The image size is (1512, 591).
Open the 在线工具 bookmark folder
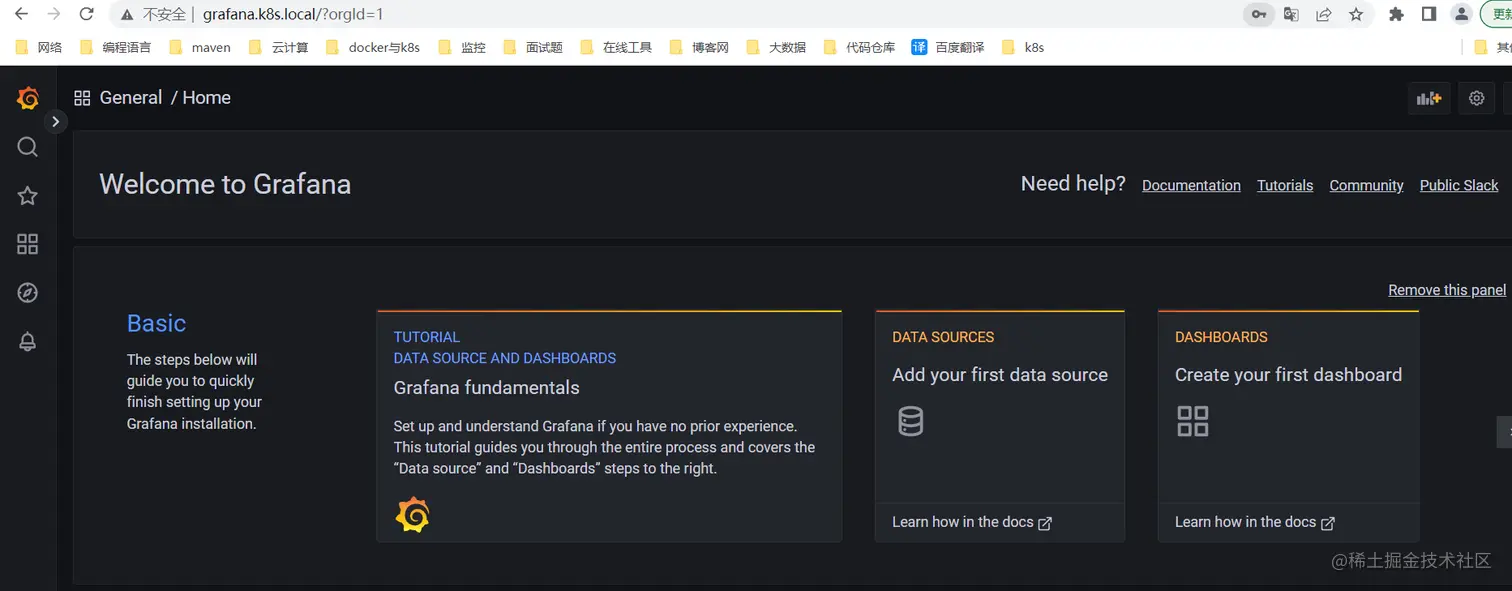point(616,47)
